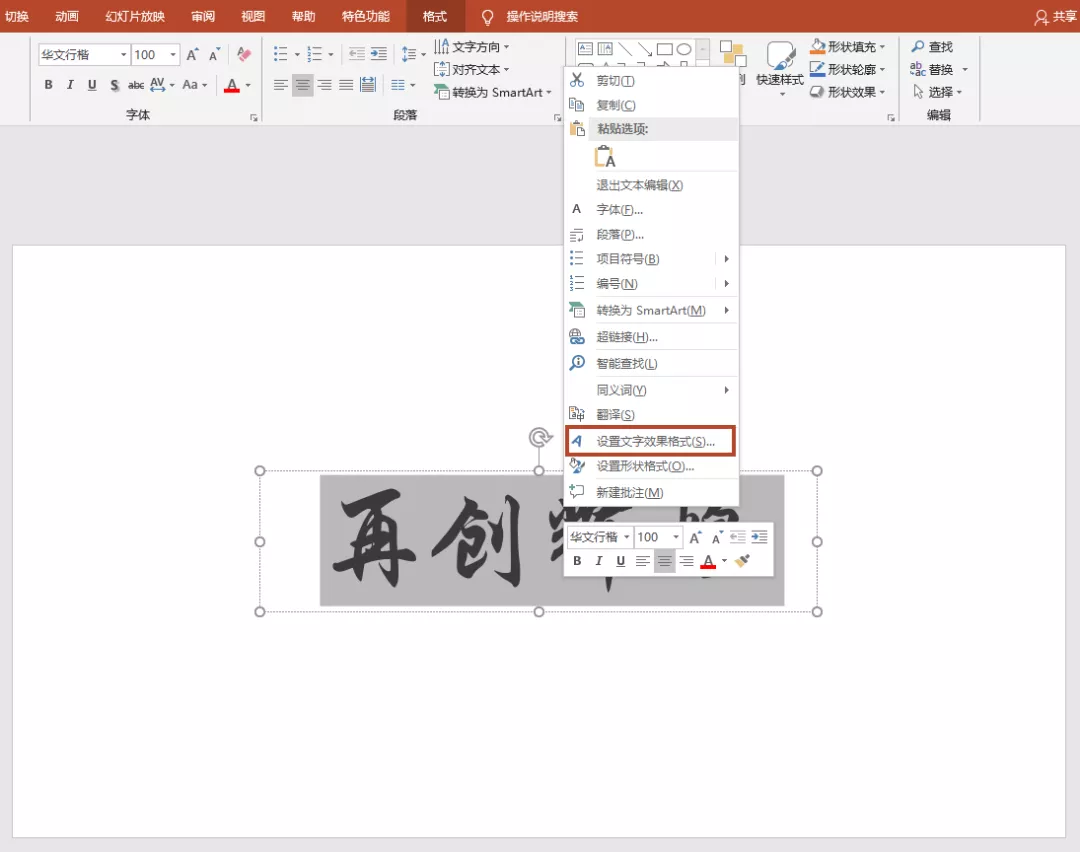This screenshot has width=1080, height=852.
Task: Switch to the 幻灯片放映 ribbon tab
Action: click(135, 16)
